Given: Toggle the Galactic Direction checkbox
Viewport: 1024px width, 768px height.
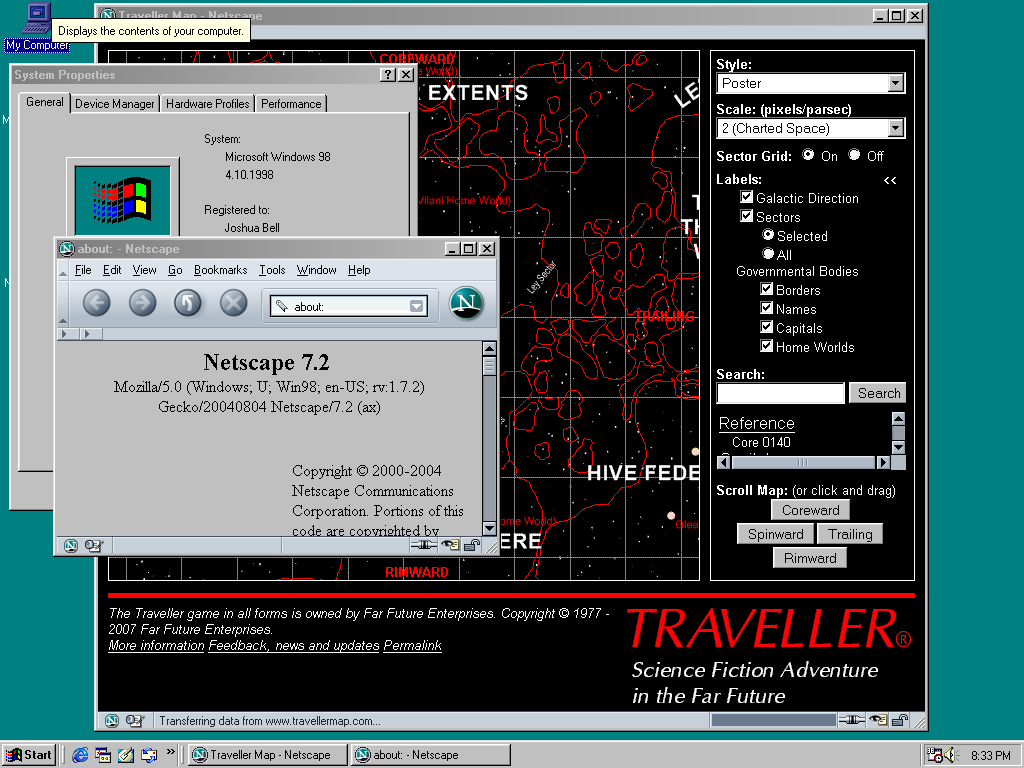Looking at the screenshot, I should pos(747,197).
